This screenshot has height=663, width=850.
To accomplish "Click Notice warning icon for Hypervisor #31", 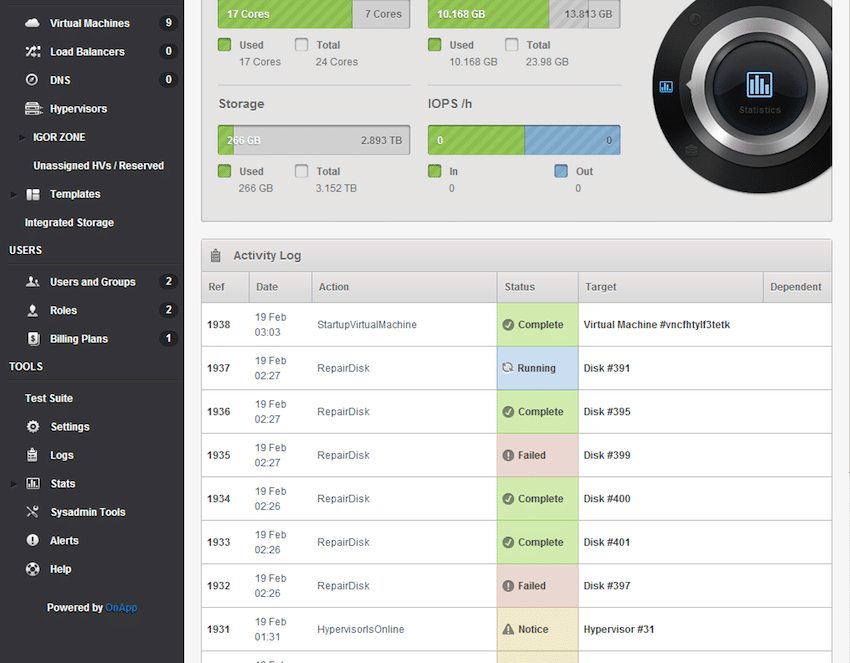I will pyautogui.click(x=508, y=629).
